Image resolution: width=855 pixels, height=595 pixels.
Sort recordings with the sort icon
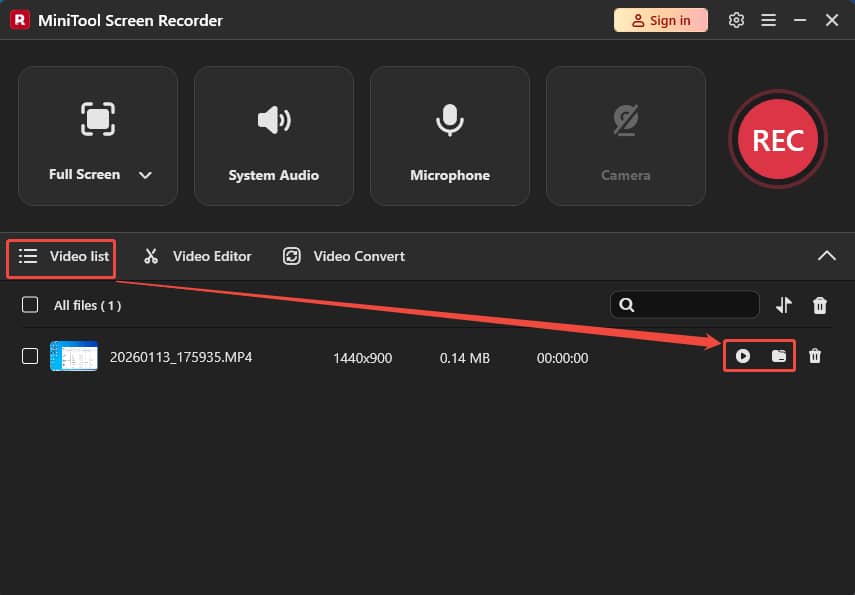click(x=783, y=305)
